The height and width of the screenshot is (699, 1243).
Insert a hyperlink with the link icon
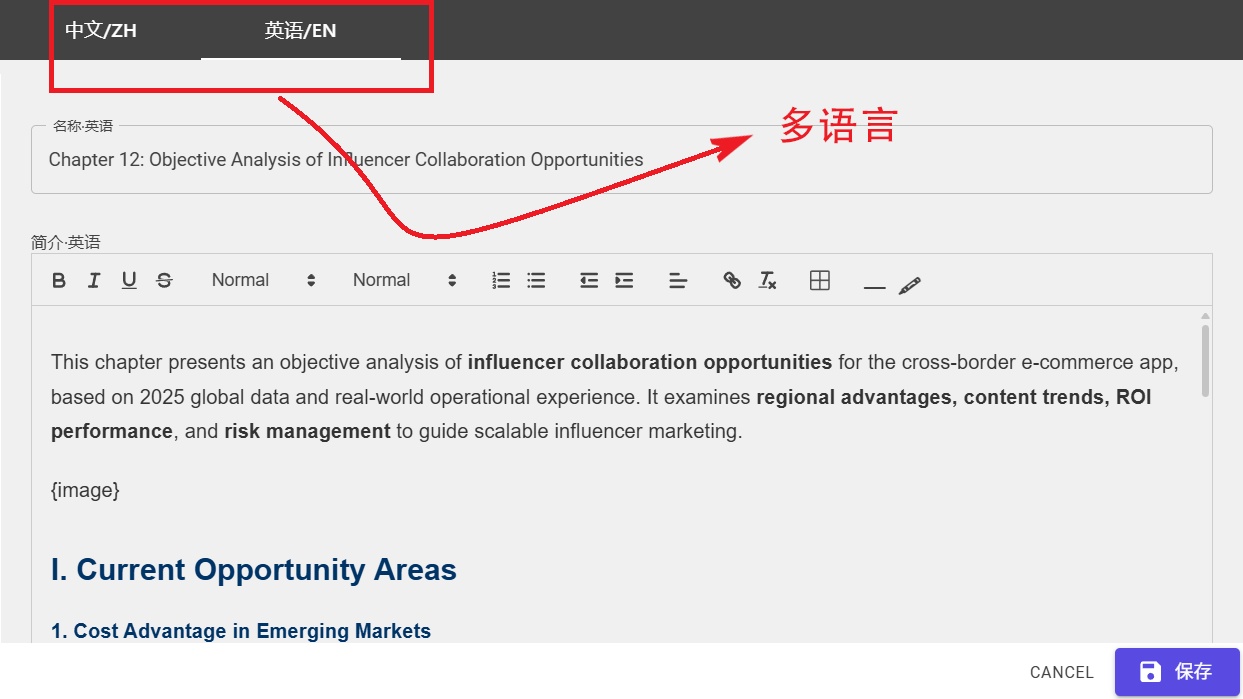click(x=732, y=281)
